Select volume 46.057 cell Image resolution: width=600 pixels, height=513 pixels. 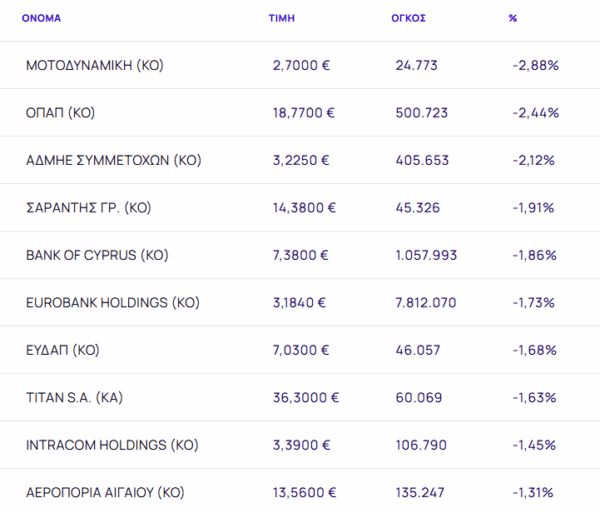pyautogui.click(x=418, y=350)
